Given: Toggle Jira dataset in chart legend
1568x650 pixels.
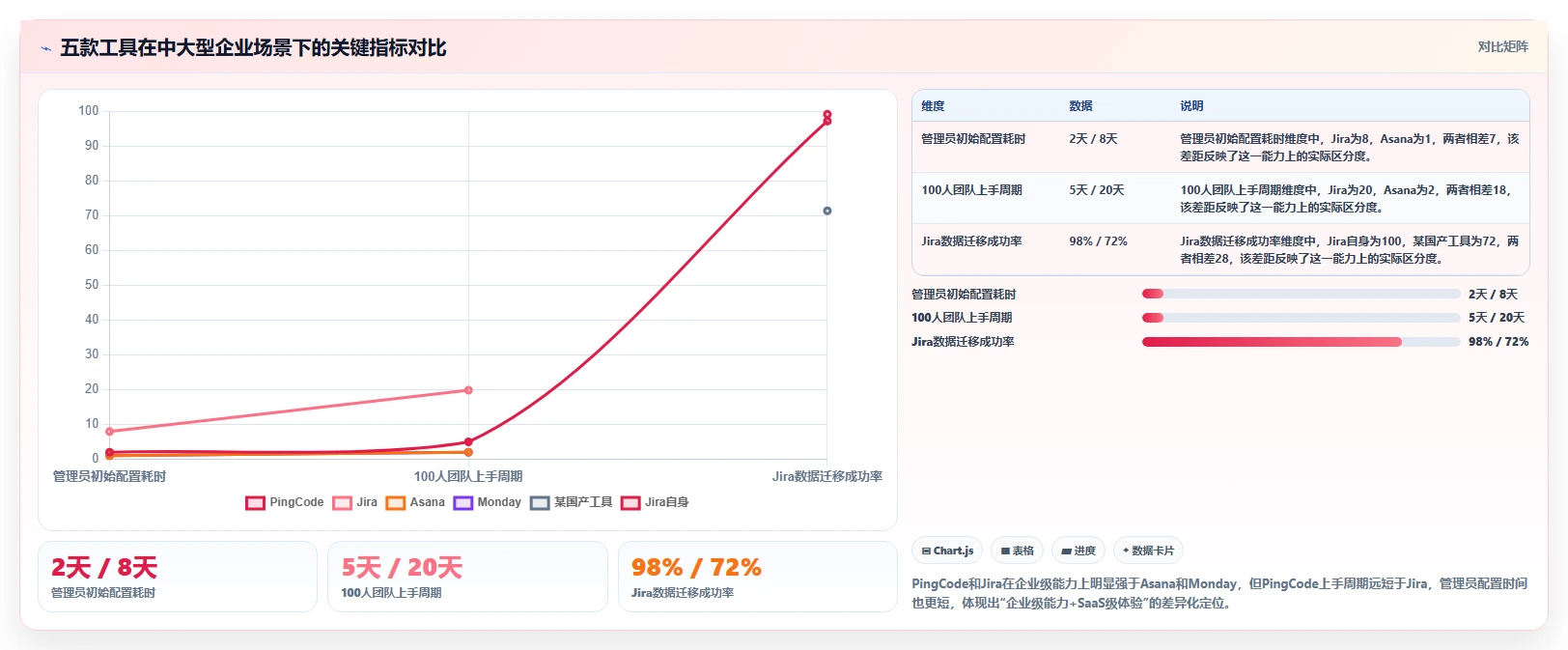Looking at the screenshot, I should (x=354, y=502).
